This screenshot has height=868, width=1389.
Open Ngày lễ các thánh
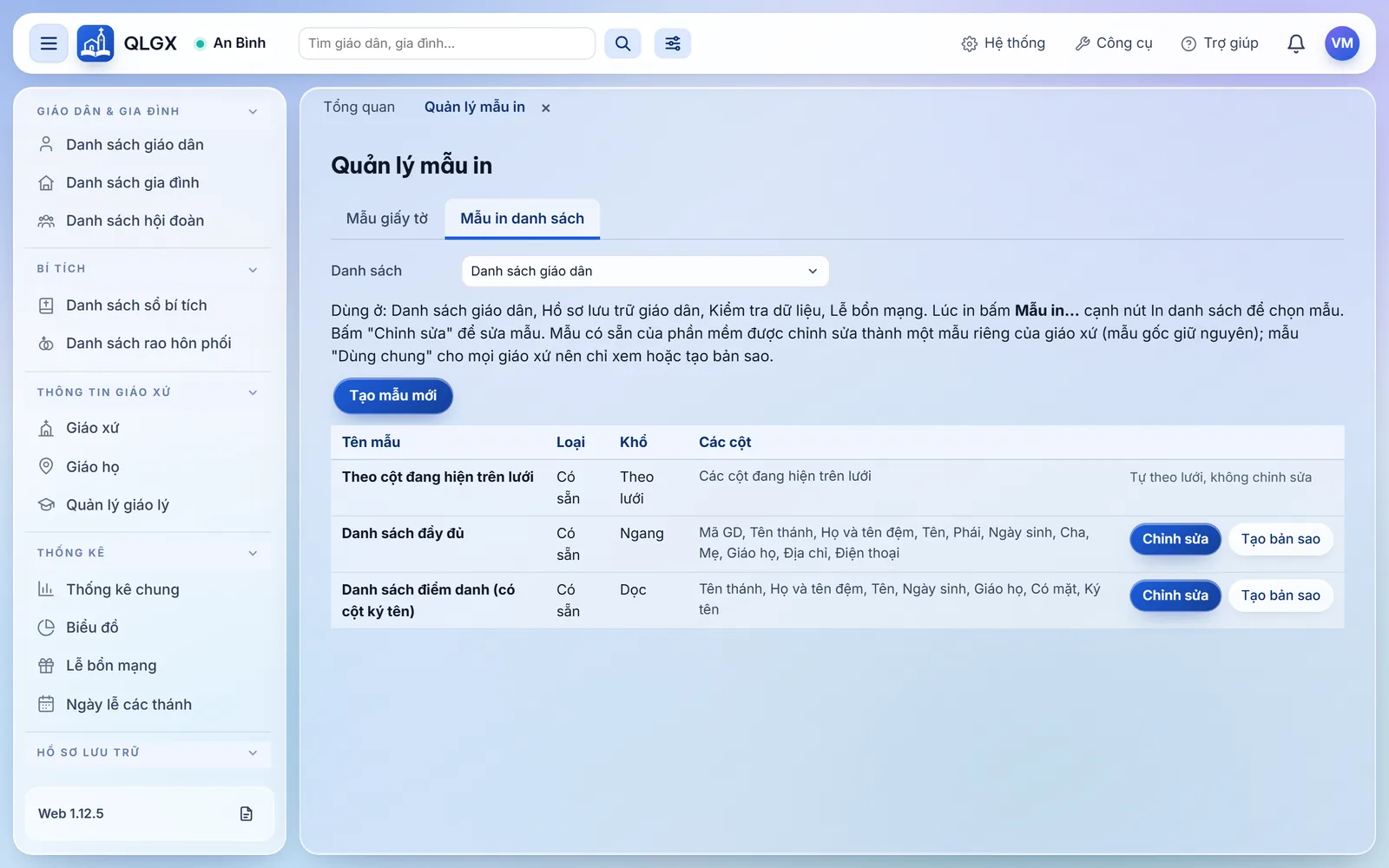point(148,705)
